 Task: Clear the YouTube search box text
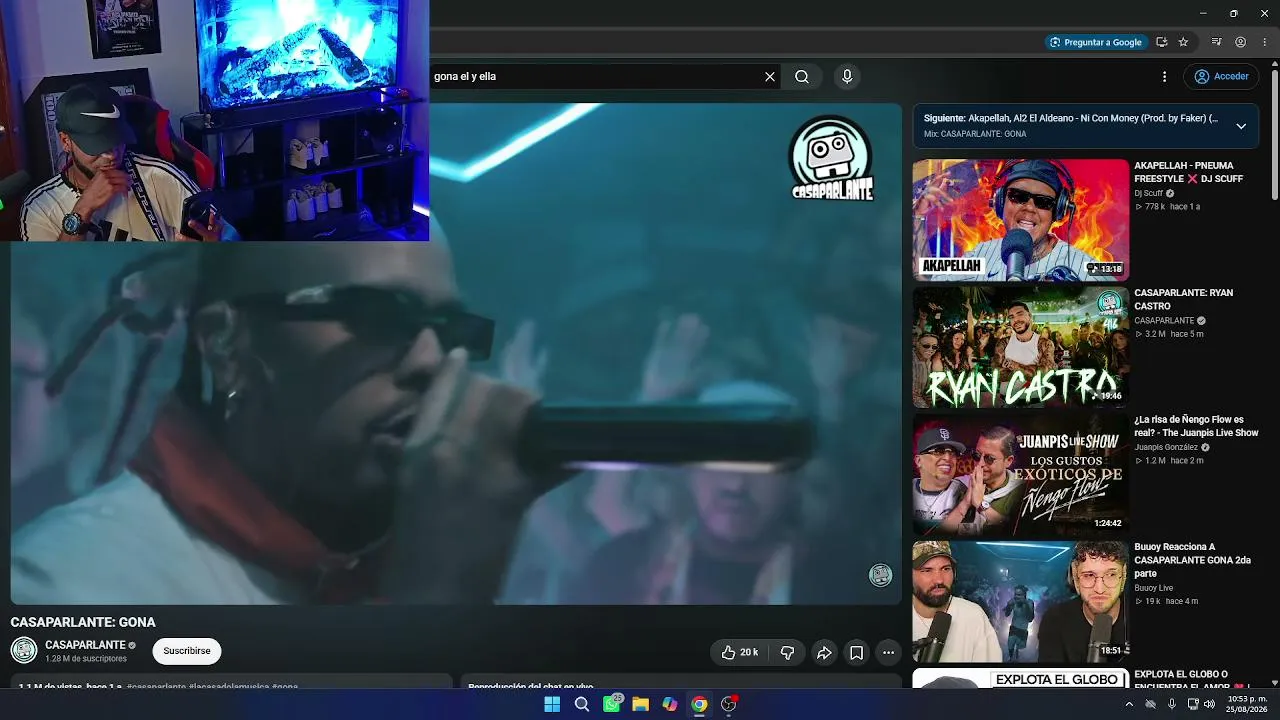tap(770, 76)
